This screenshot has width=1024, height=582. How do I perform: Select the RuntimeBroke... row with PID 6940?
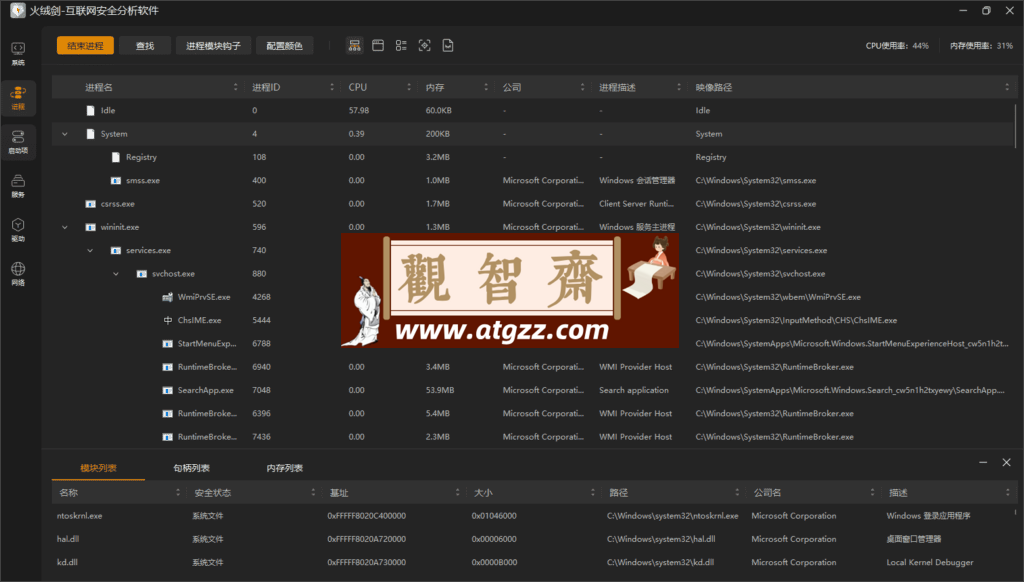click(532, 367)
